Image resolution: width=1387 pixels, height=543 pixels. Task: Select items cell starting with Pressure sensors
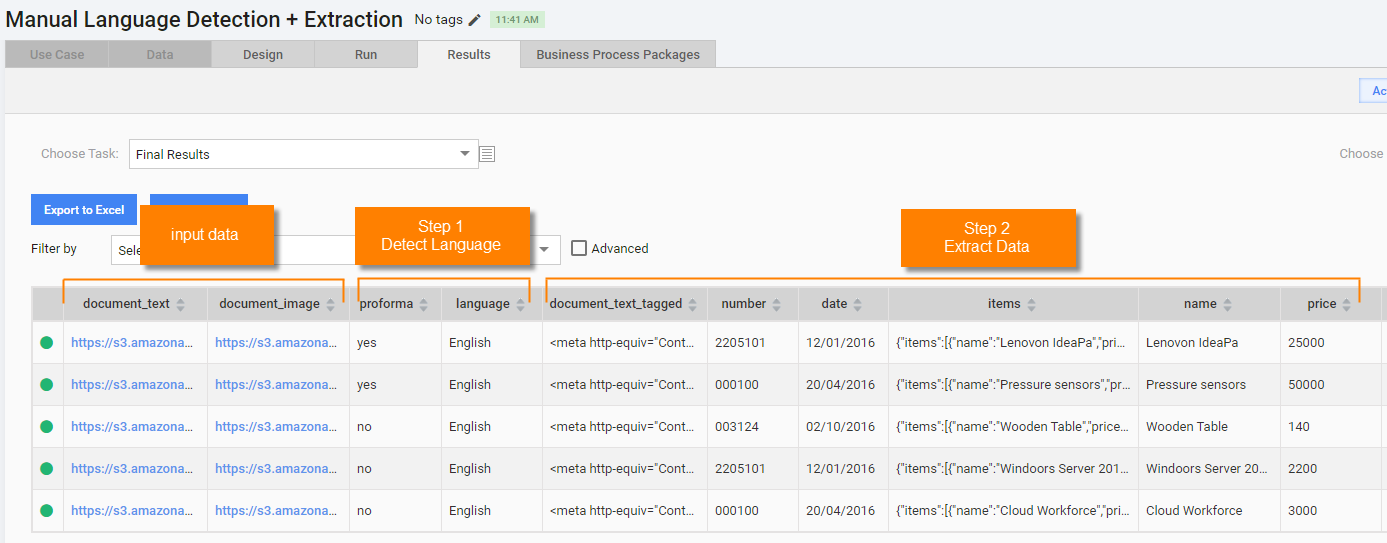pyautogui.click(x=1013, y=384)
